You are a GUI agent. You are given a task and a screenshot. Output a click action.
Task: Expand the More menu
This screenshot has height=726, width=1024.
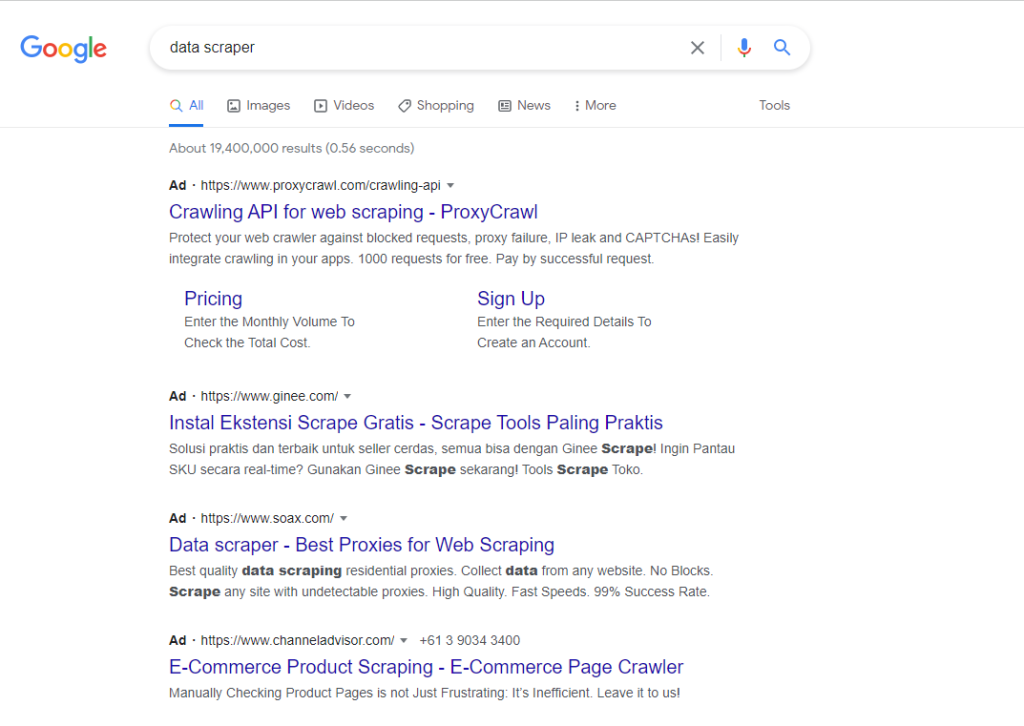tap(595, 106)
